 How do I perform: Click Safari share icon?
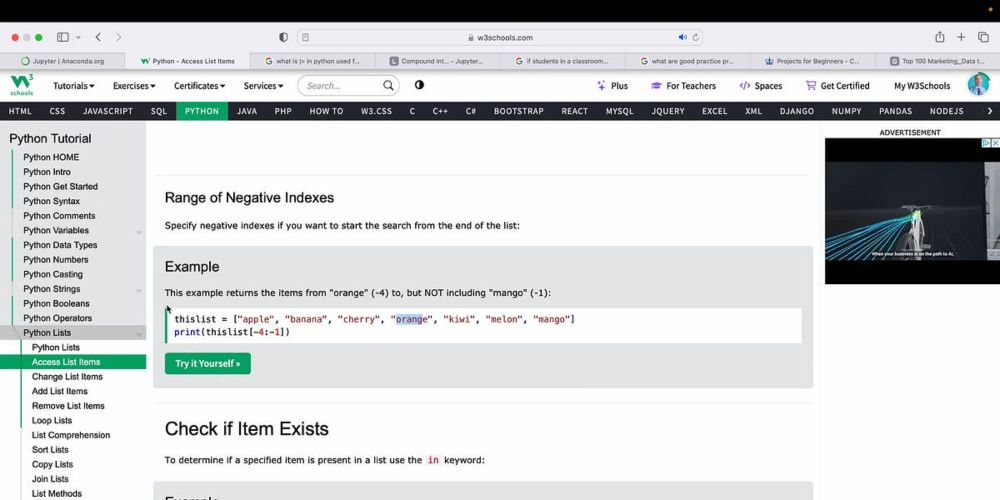point(939,37)
